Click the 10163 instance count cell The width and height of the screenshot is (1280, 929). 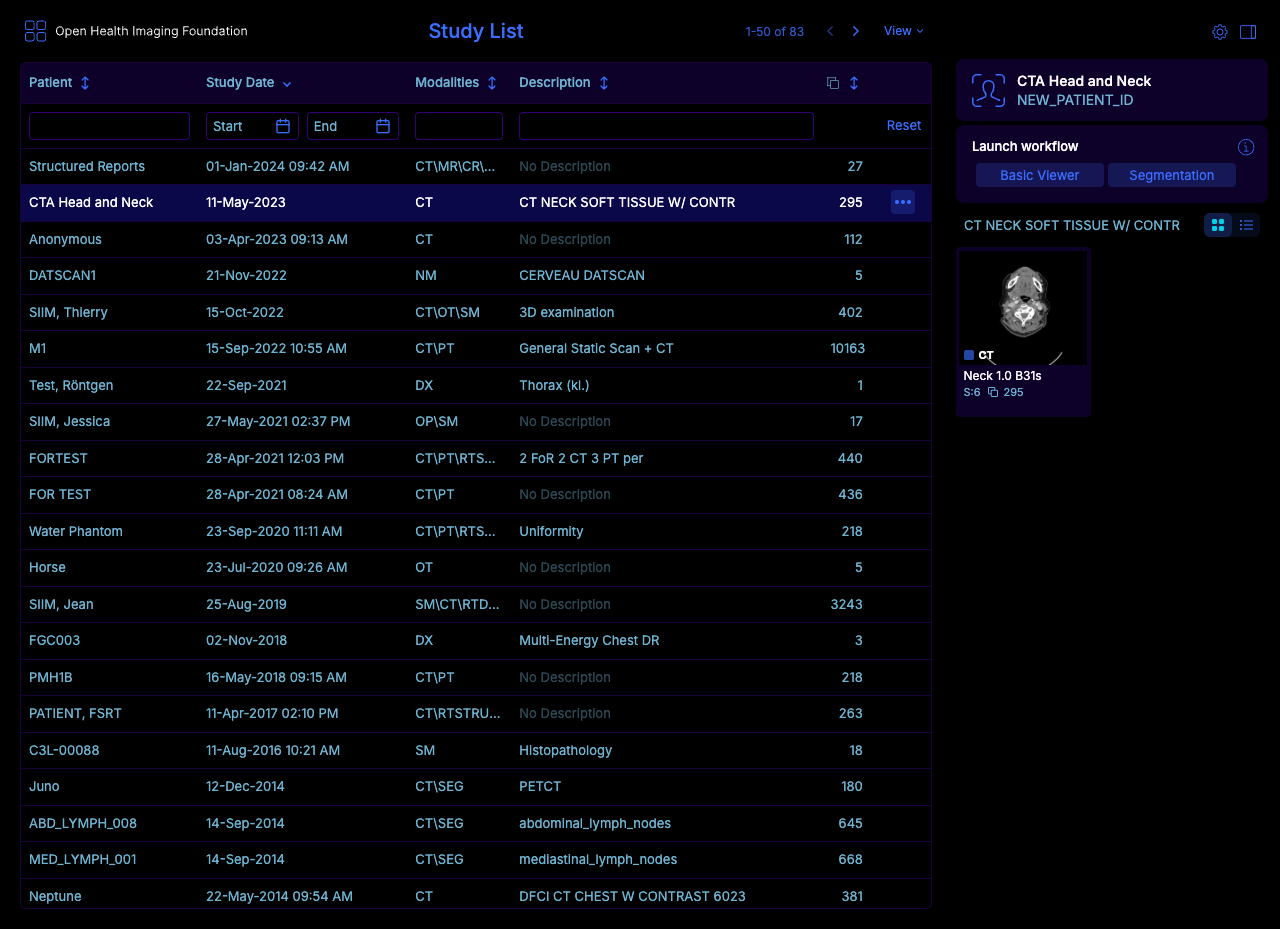coord(847,348)
